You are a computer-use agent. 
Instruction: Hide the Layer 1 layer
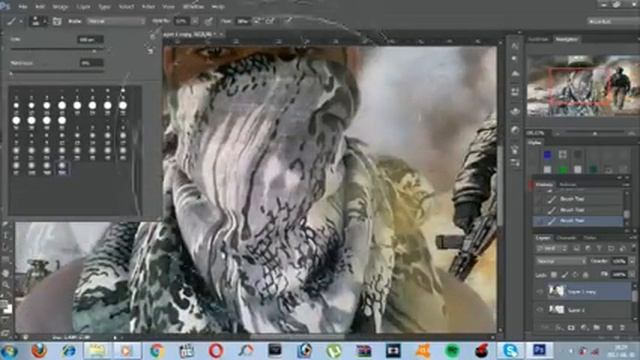[540, 310]
